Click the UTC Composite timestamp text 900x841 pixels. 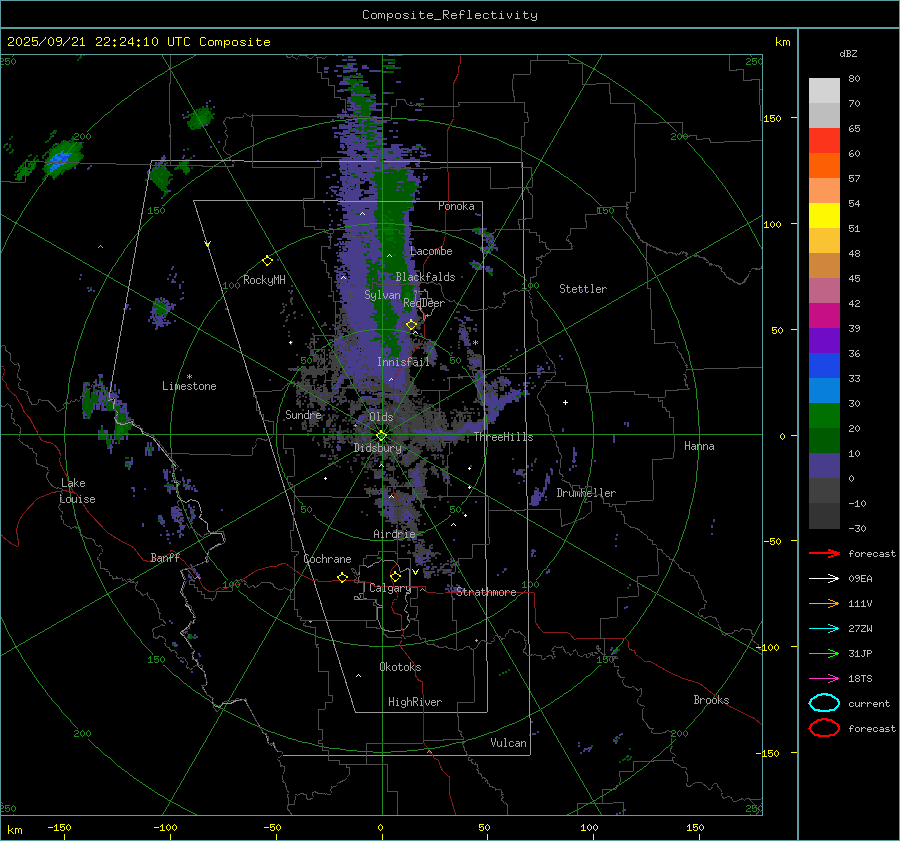[x=139, y=42]
